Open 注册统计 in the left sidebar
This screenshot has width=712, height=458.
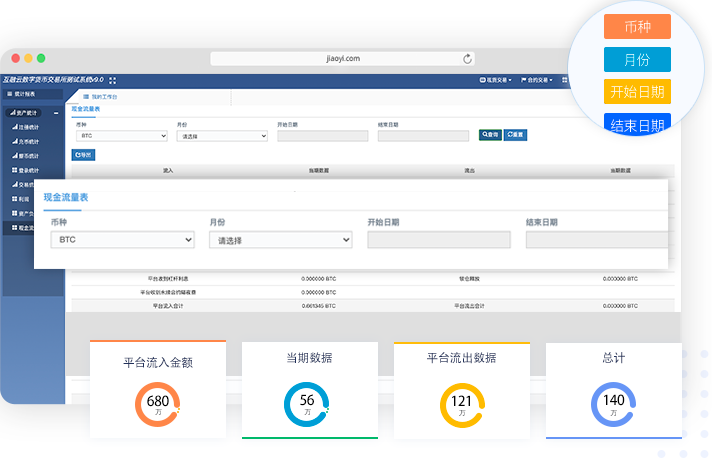tap(27, 127)
